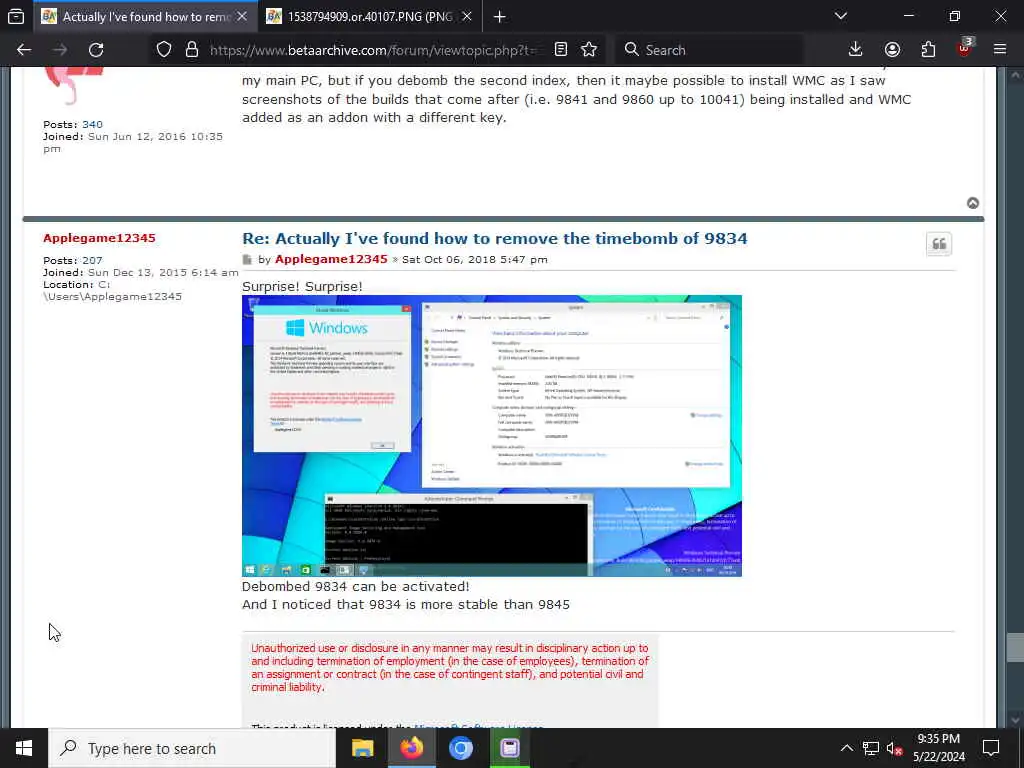Open Firefox View in the tab bar
1024x768 pixels.
point(16,16)
